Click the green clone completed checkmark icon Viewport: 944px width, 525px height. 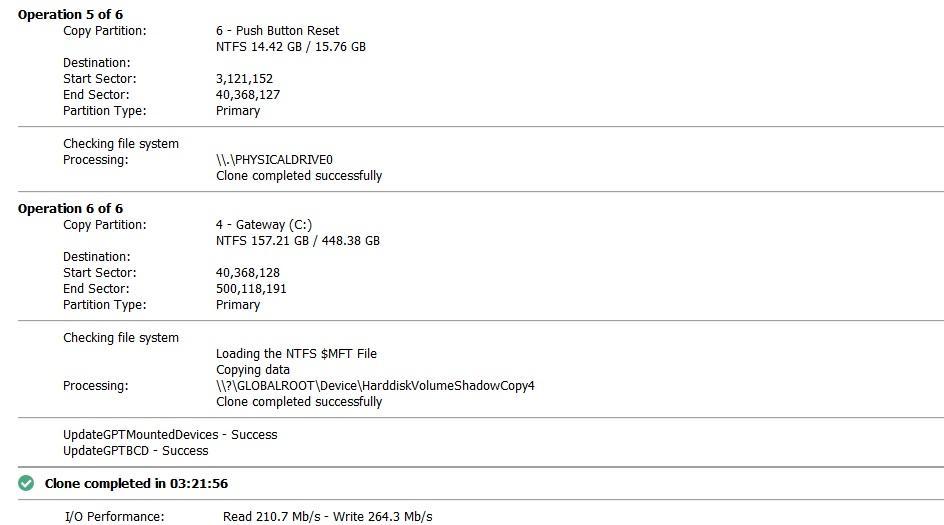point(26,483)
